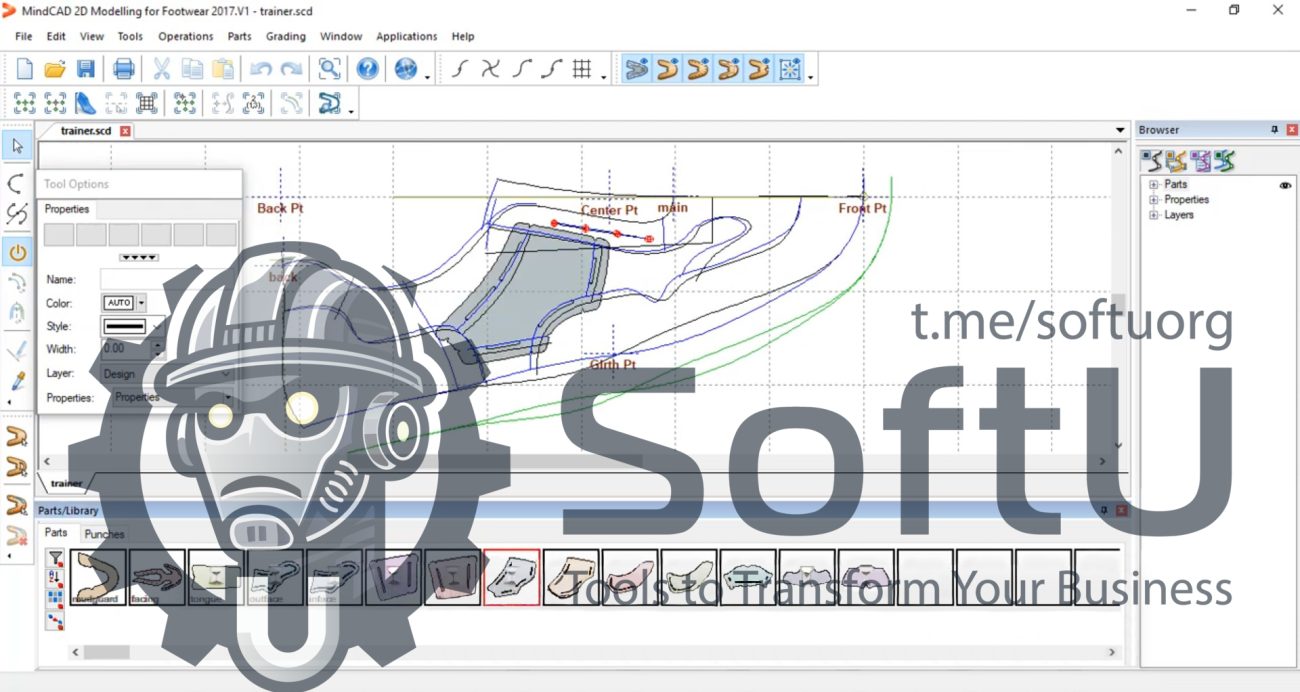The height and width of the screenshot is (692, 1300).
Task: Select the arc curve tool in the left toolbar
Action: (17, 183)
